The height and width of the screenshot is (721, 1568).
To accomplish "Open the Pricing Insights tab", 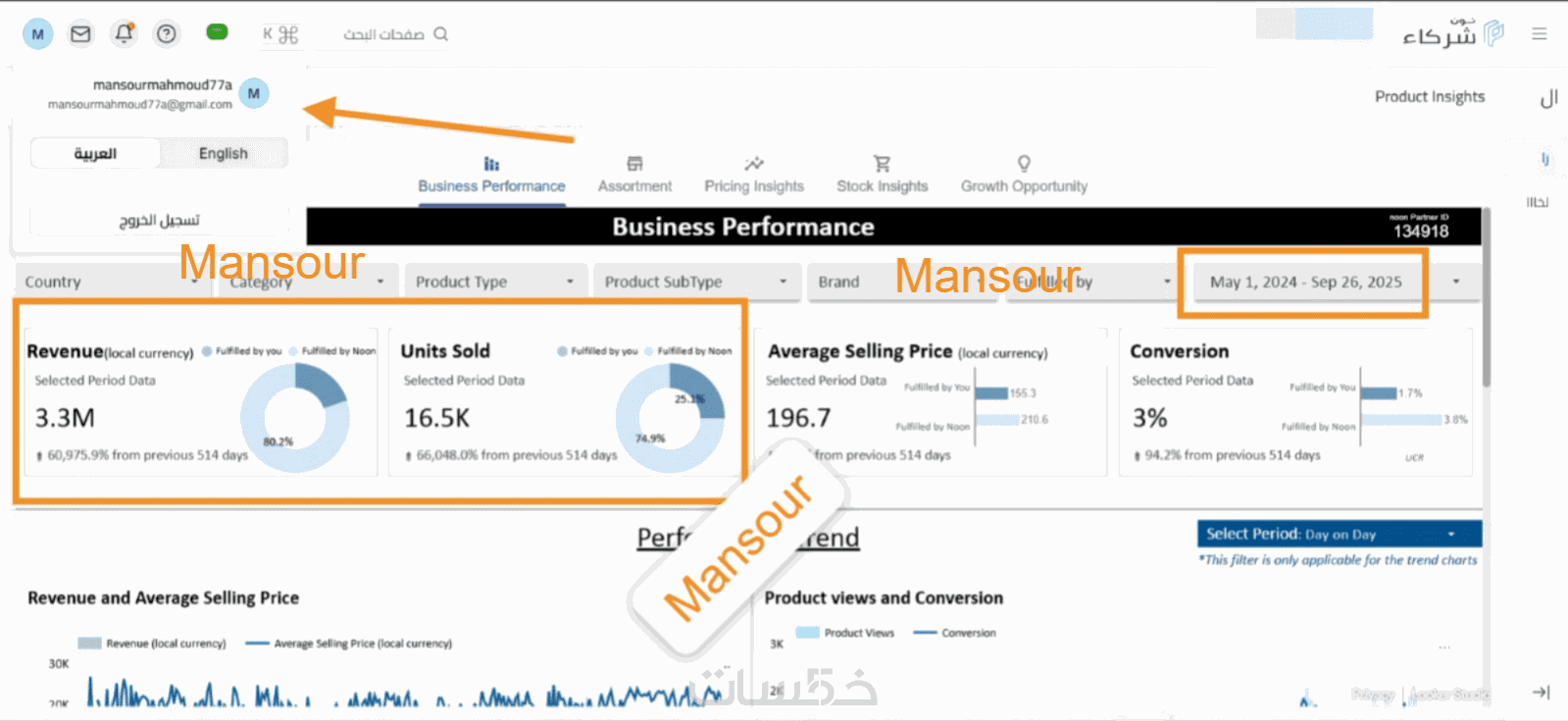I will (753, 175).
